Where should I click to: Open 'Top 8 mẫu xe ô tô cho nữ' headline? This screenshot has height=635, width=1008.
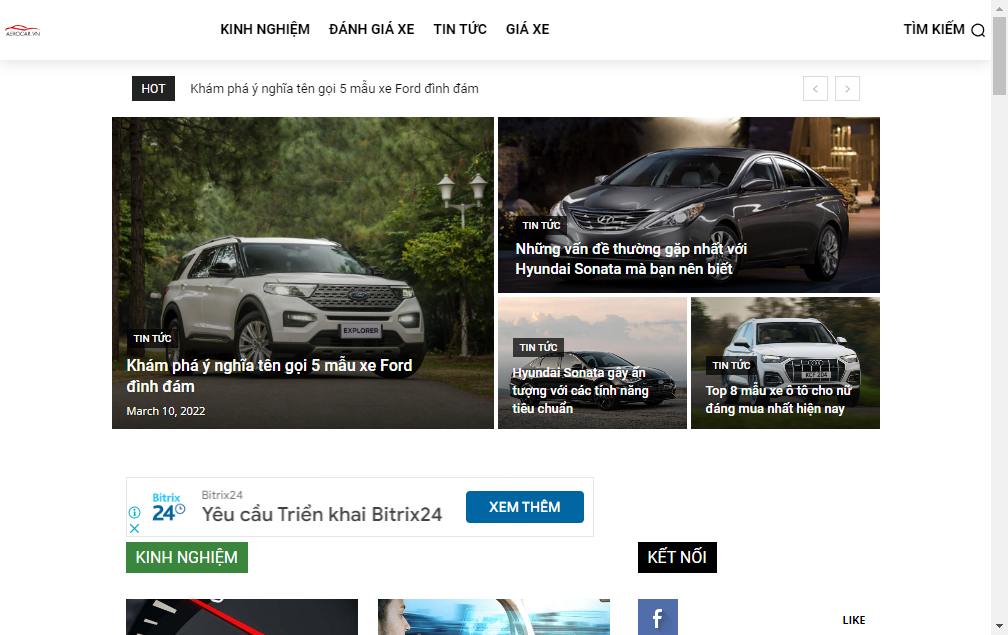778,400
